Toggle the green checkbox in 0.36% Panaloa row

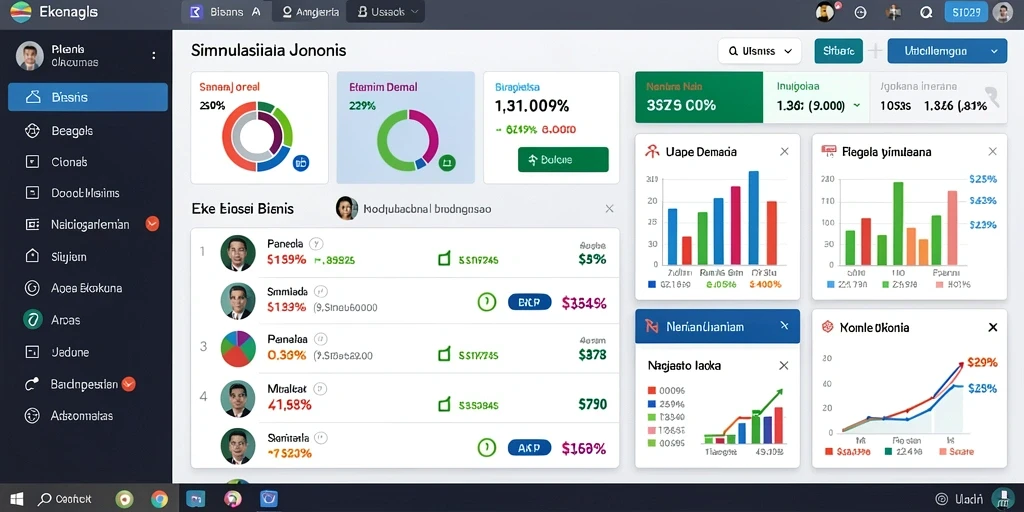click(444, 355)
